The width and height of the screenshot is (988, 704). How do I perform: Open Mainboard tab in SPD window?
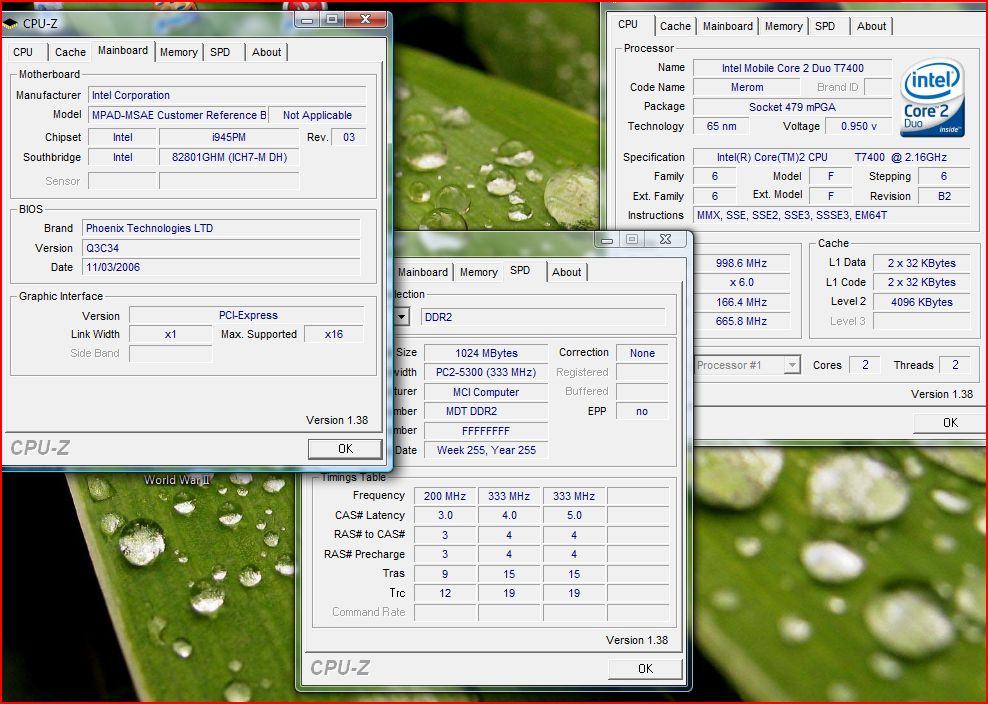point(423,272)
